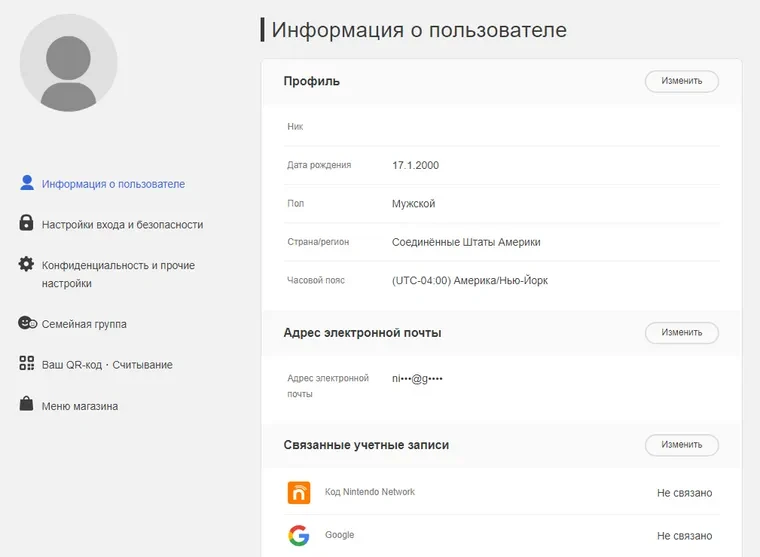Click Не связано status next to Google
760x557 pixels.
point(684,536)
